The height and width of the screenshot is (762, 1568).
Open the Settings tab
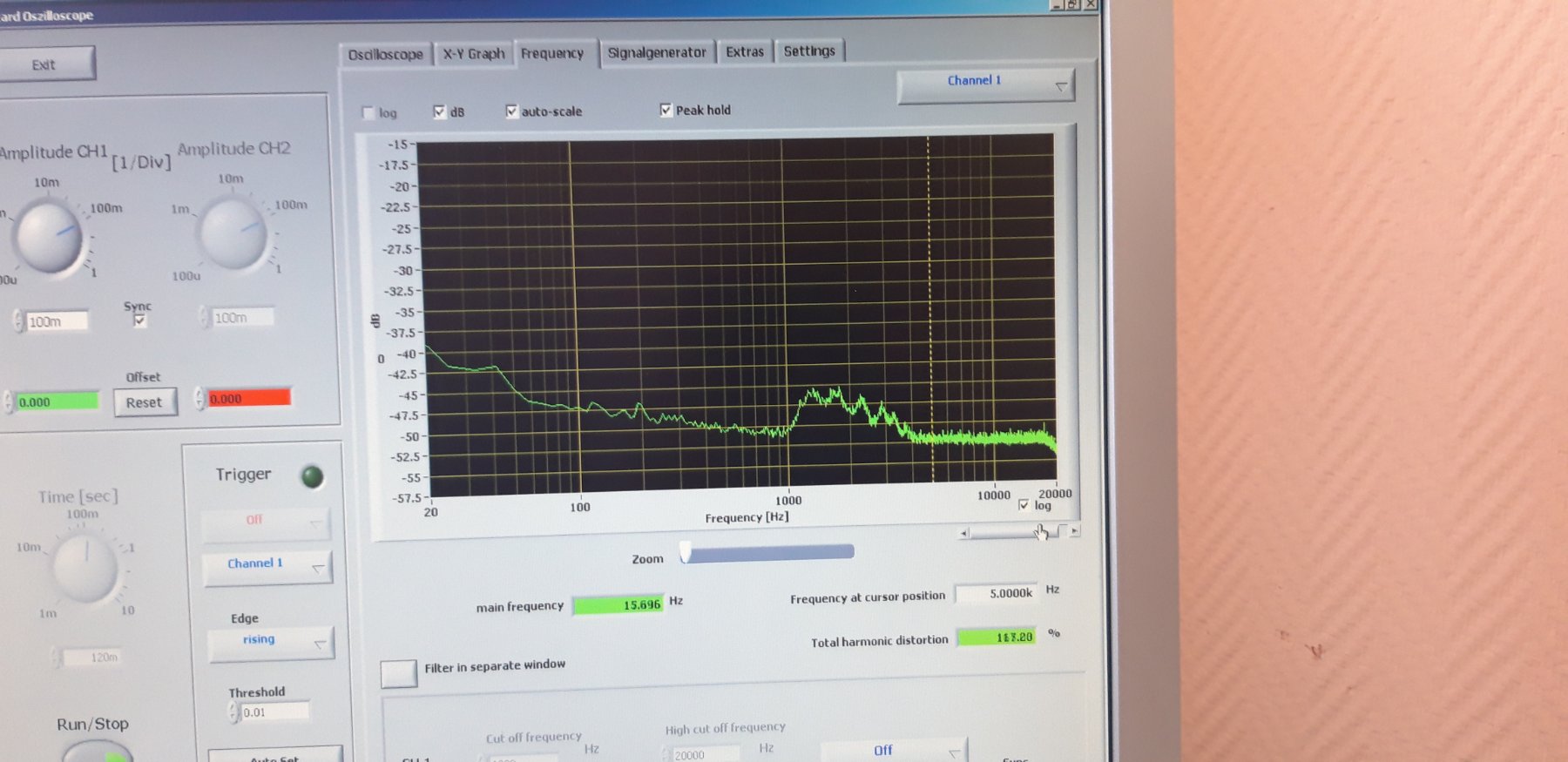(x=809, y=51)
